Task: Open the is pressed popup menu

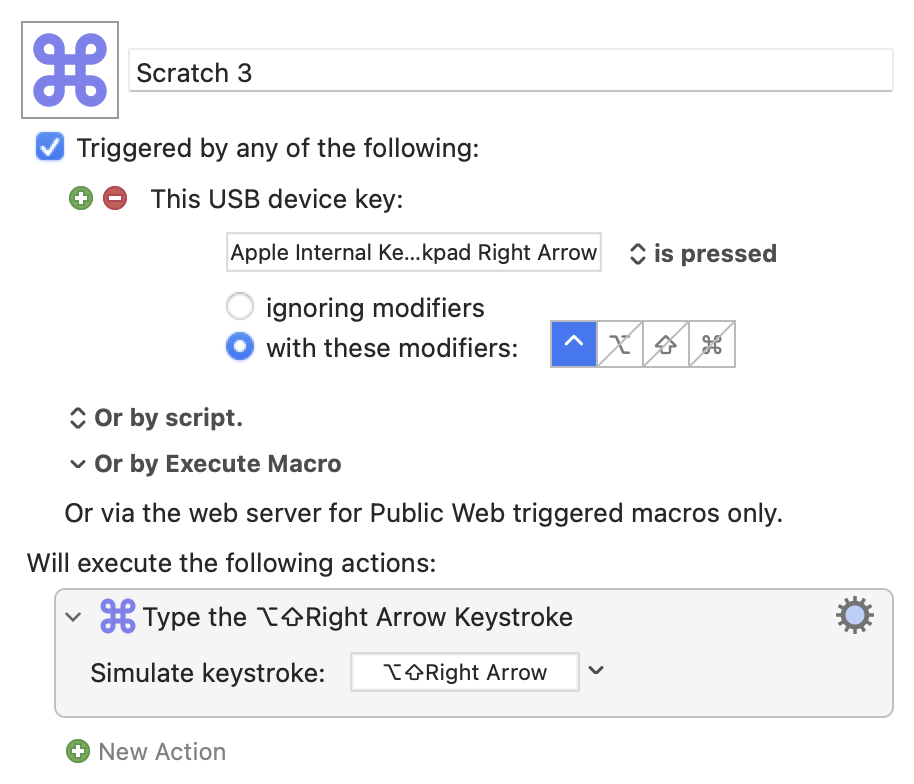Action: pyautogui.click(x=702, y=254)
